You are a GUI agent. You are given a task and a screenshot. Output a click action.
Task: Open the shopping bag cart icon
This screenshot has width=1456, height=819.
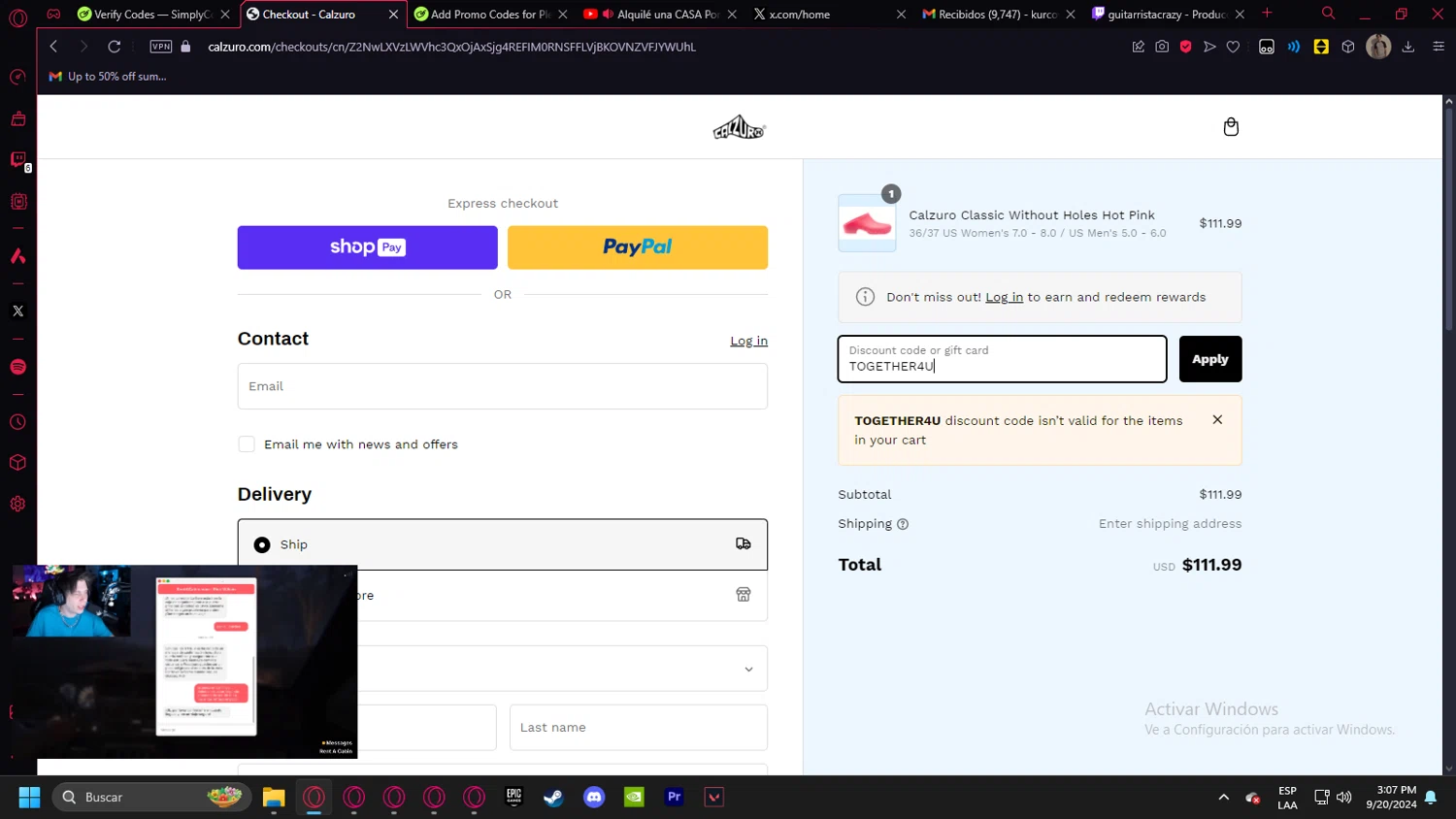[1231, 127]
